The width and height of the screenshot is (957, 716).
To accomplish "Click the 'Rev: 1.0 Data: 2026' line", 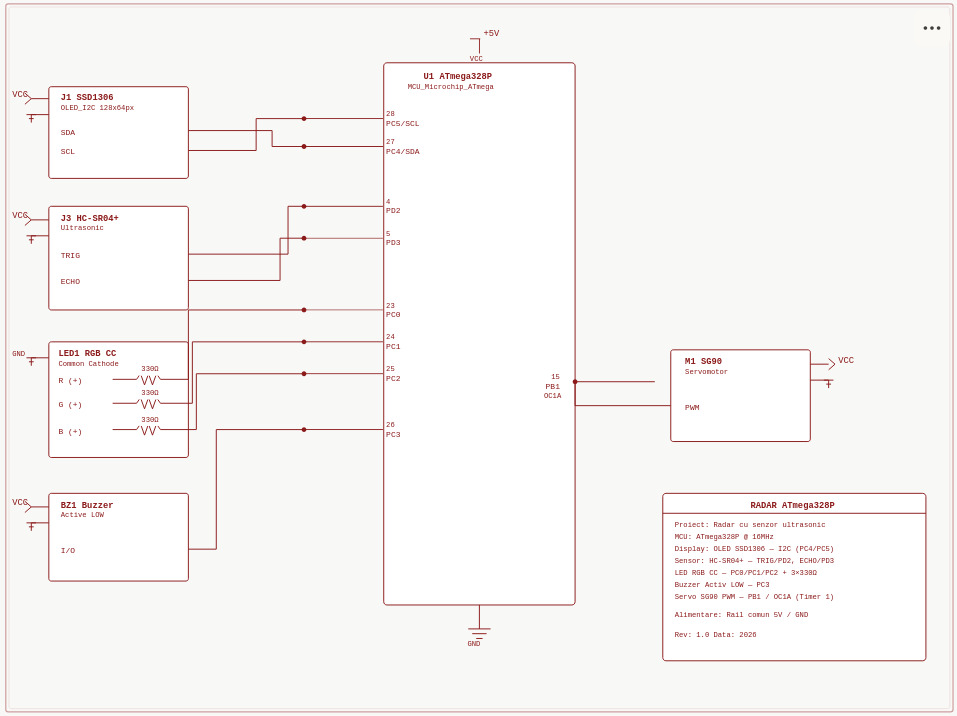I will click(x=715, y=635).
